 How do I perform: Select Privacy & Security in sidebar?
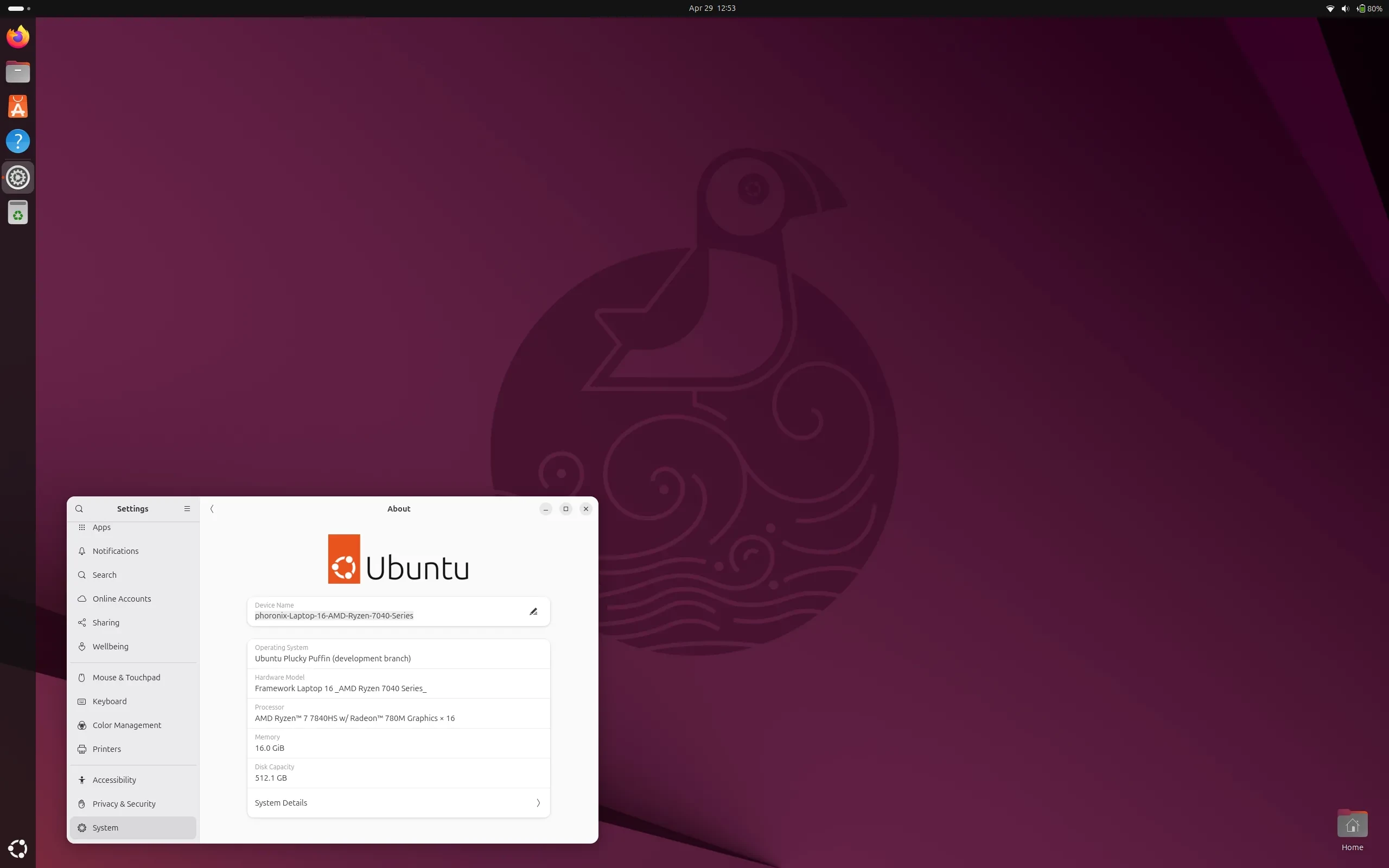124,803
